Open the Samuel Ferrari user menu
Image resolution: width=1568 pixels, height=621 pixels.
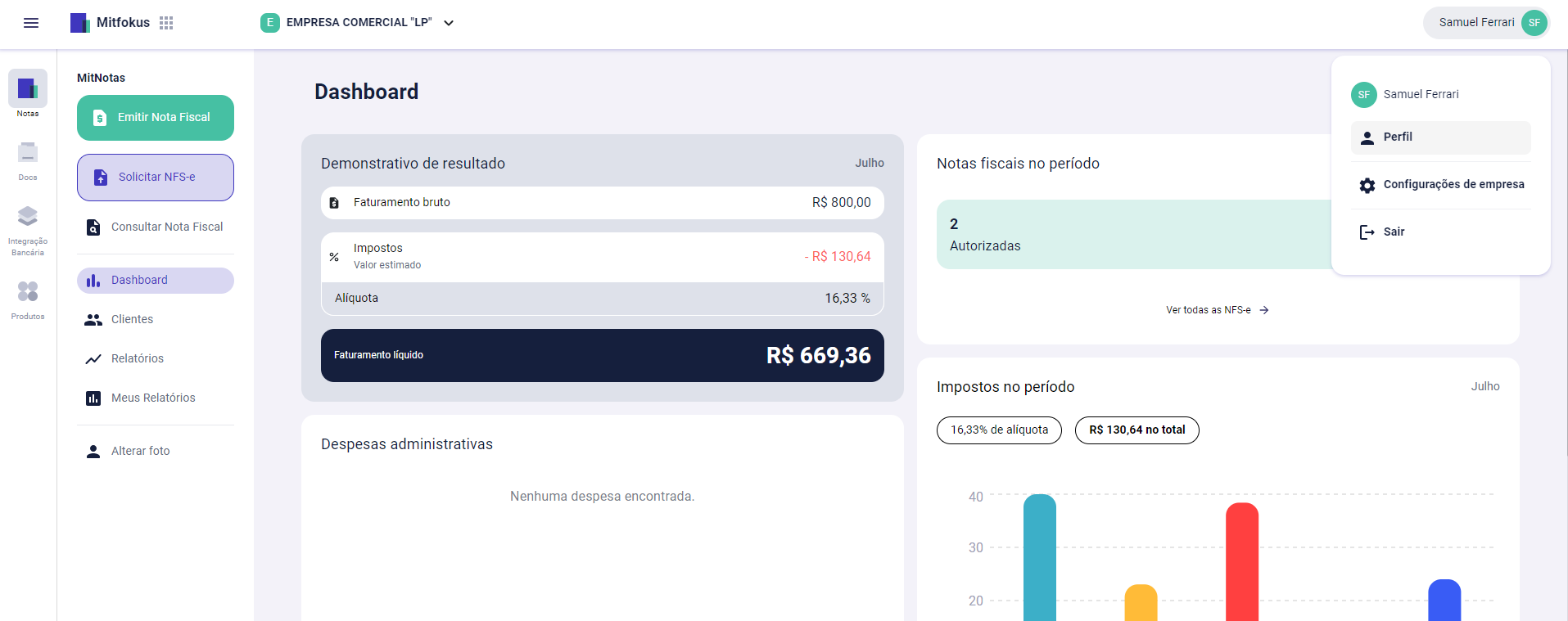click(x=1486, y=23)
